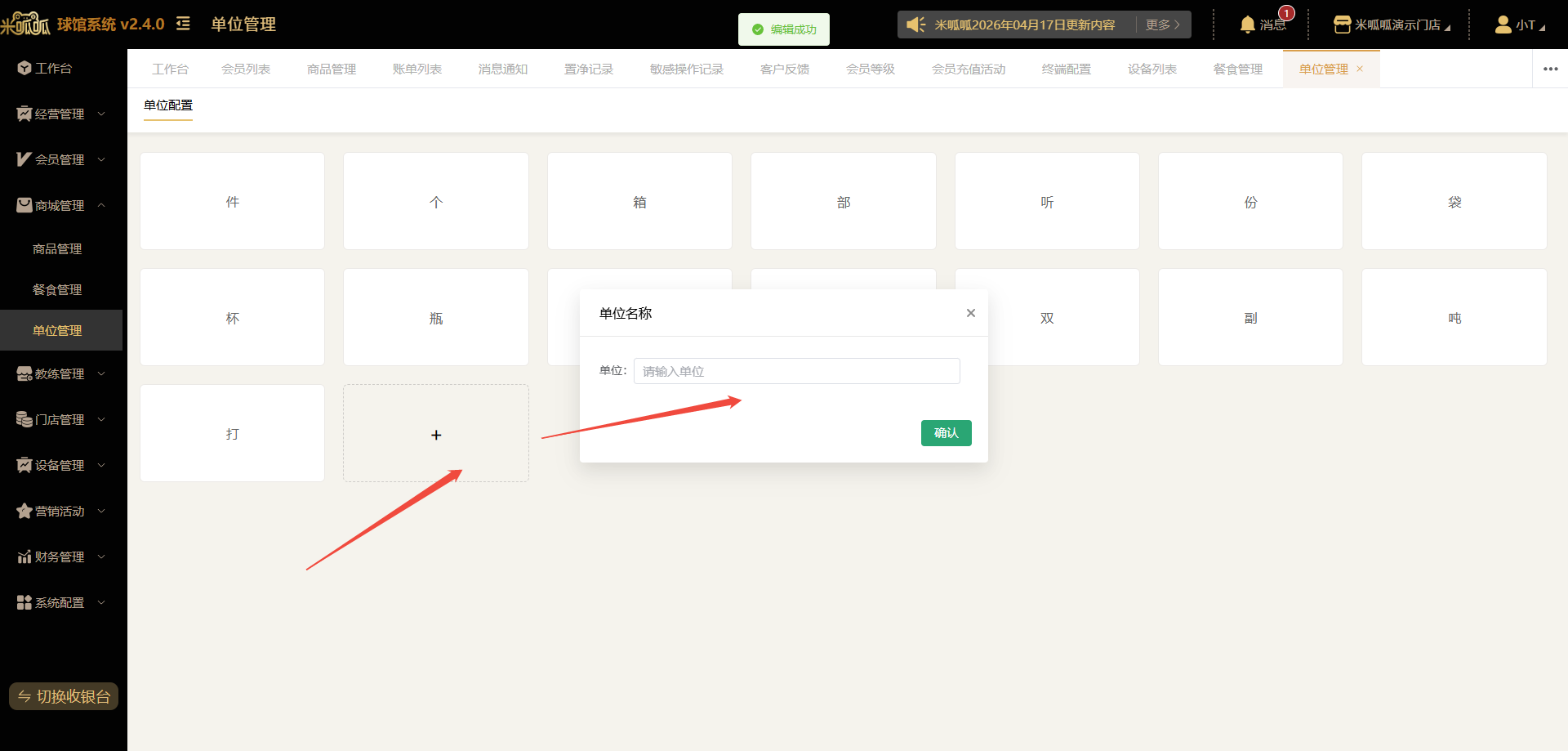Click the plus card to add a unit

[436, 434]
